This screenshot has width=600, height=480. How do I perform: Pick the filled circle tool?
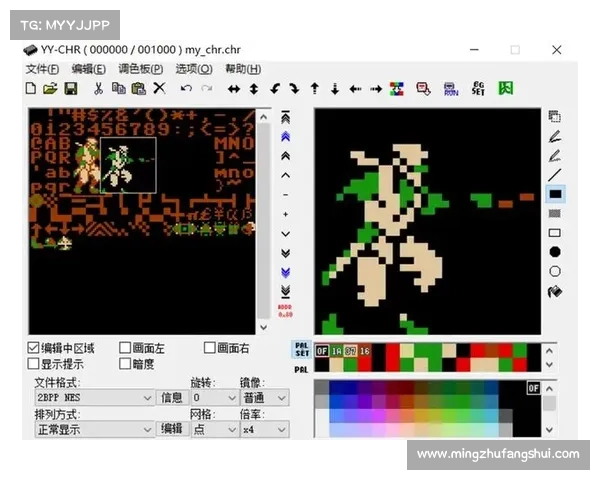(x=555, y=252)
